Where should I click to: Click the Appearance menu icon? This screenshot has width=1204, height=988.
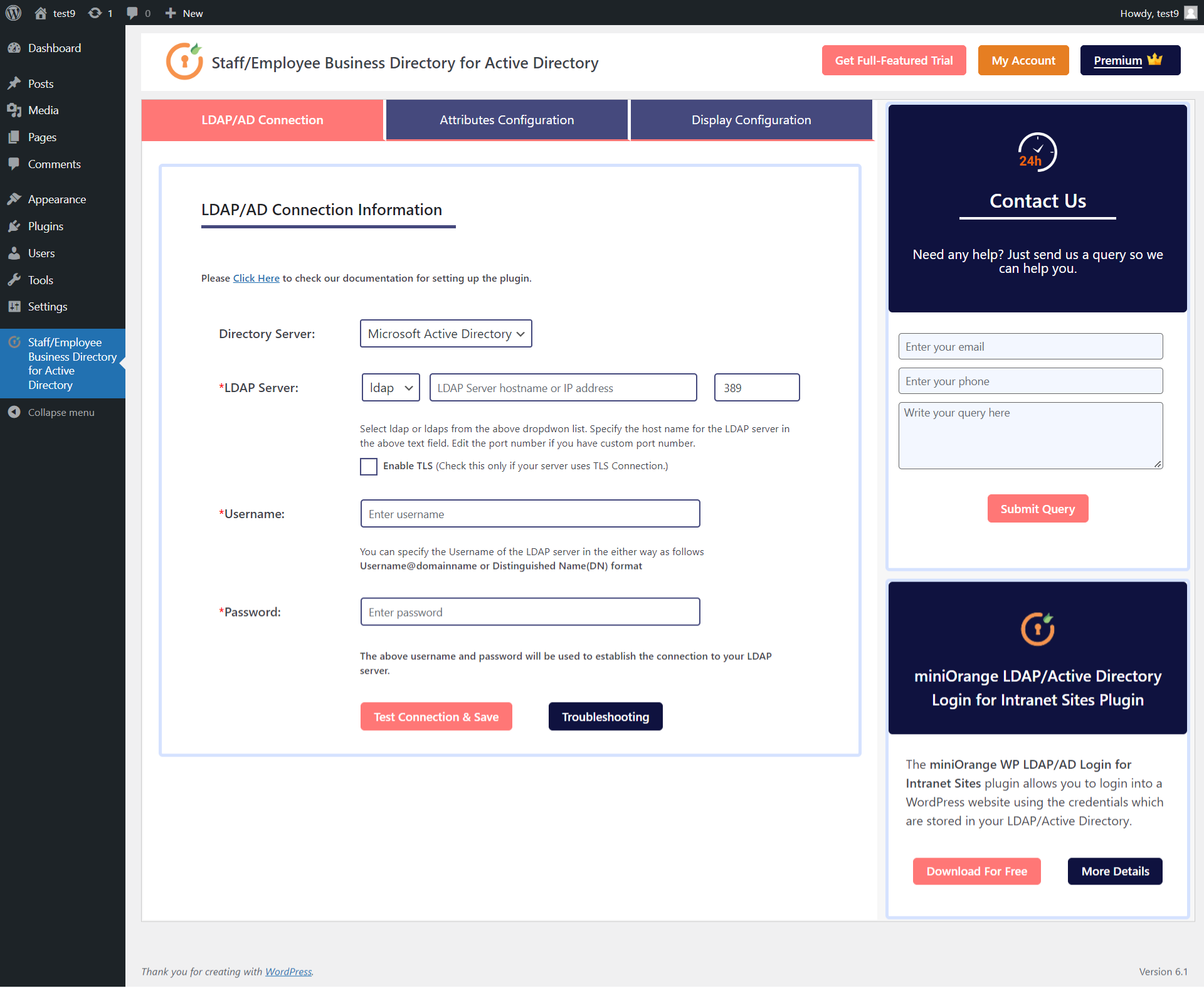point(14,199)
